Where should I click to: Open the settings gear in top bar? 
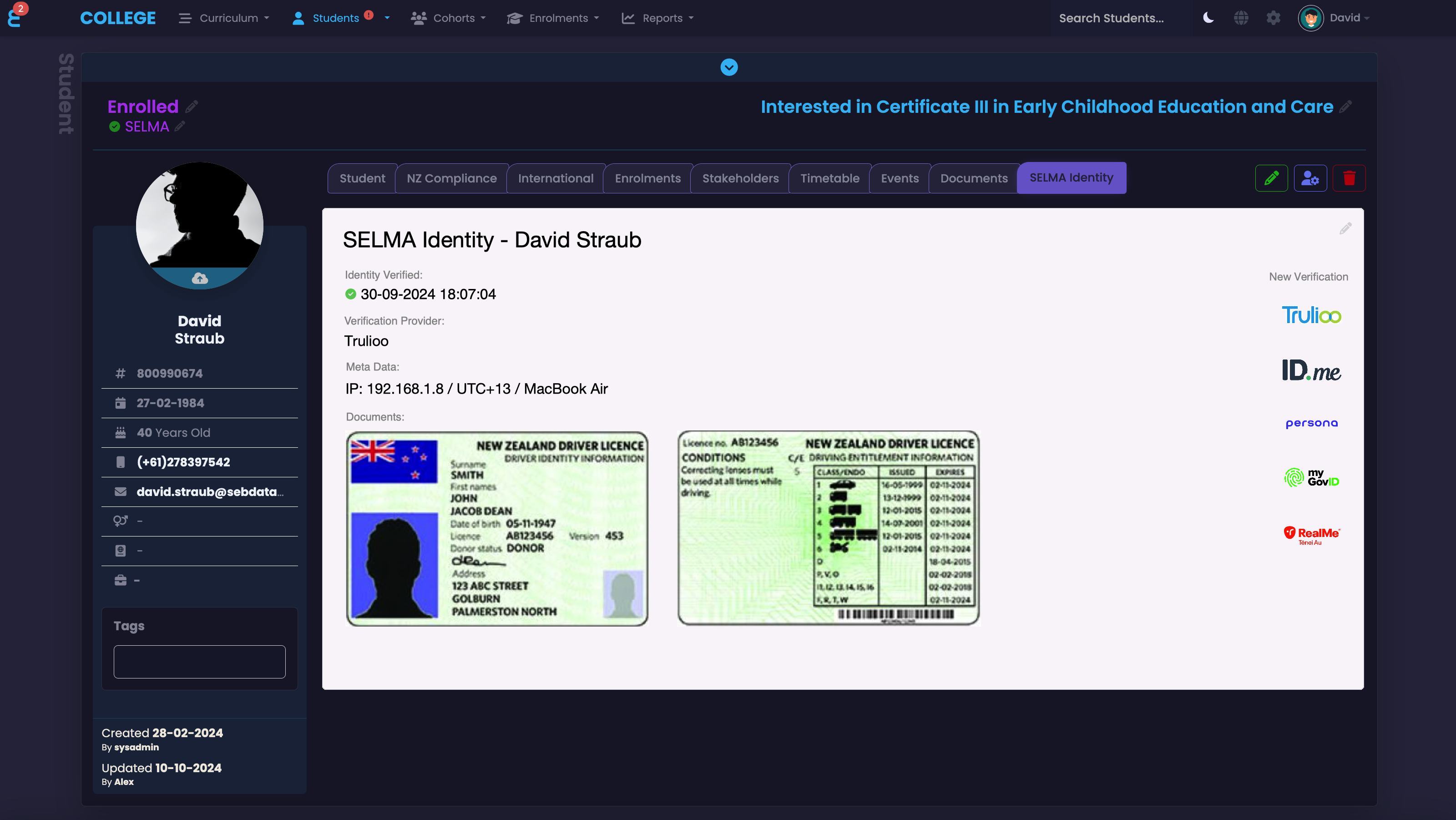pyautogui.click(x=1273, y=18)
